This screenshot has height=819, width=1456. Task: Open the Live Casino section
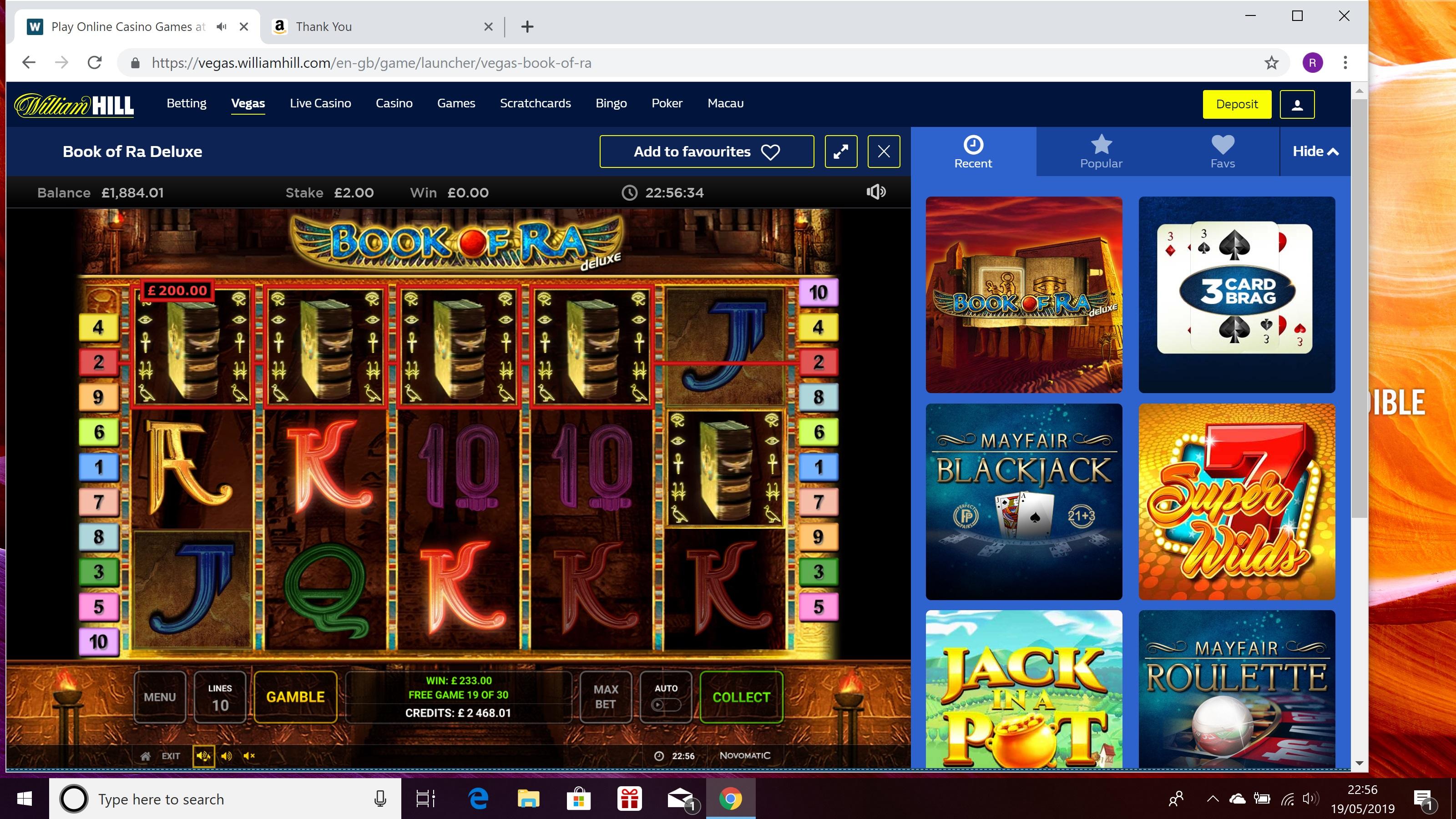[320, 103]
